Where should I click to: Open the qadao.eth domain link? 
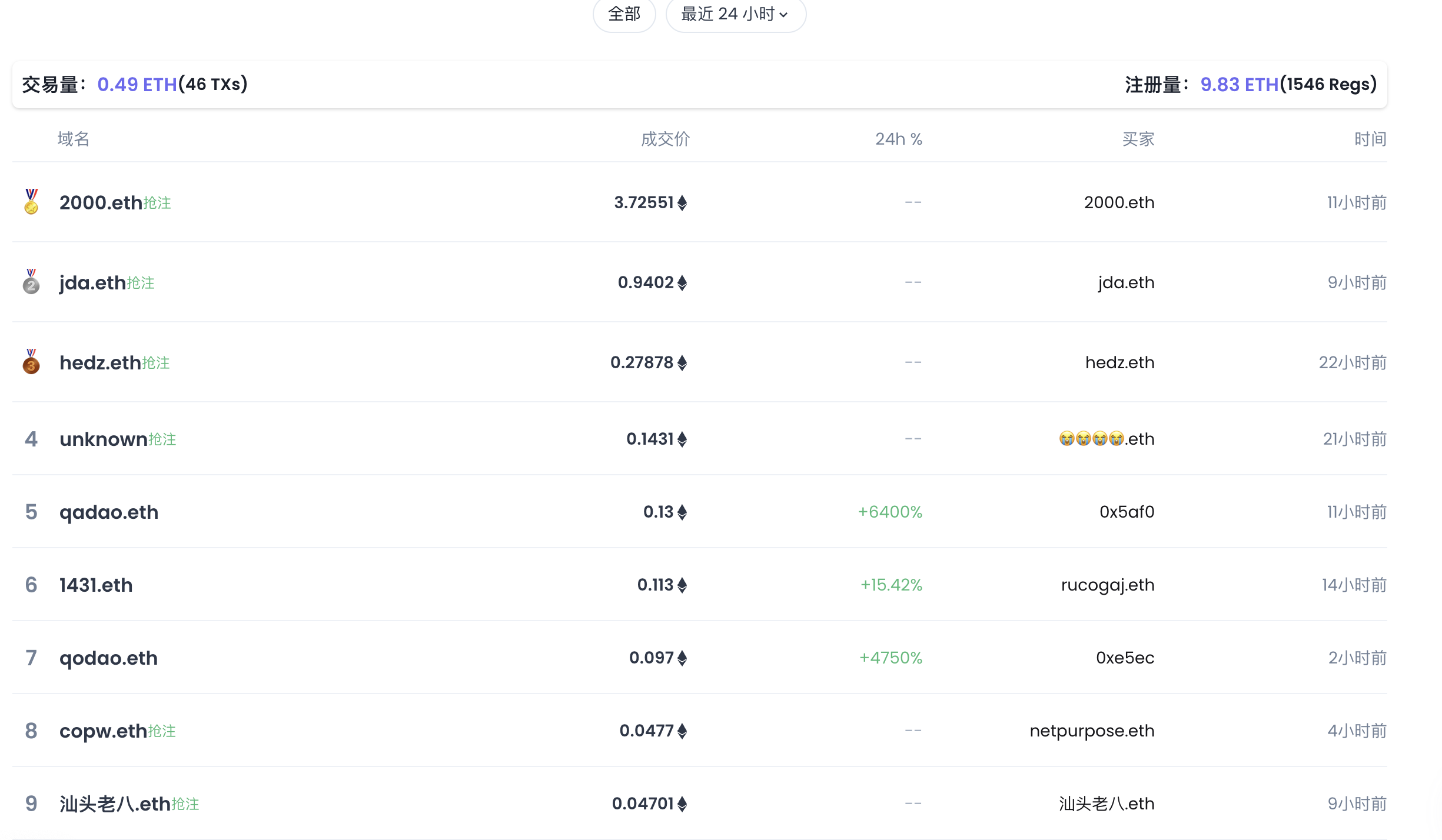(x=109, y=512)
